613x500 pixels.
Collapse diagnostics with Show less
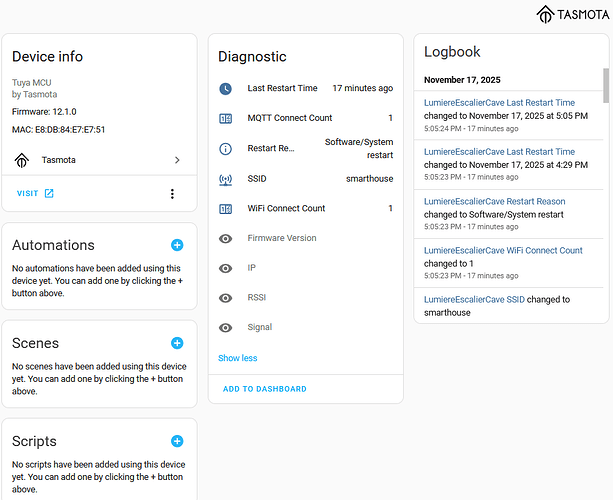point(237,358)
